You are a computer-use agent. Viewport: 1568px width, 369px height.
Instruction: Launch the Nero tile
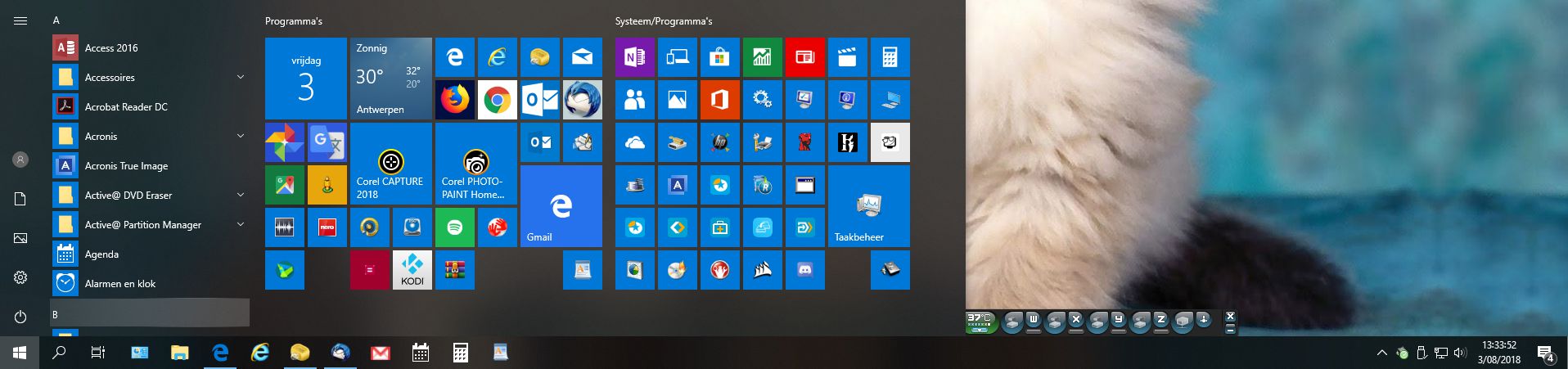click(327, 227)
